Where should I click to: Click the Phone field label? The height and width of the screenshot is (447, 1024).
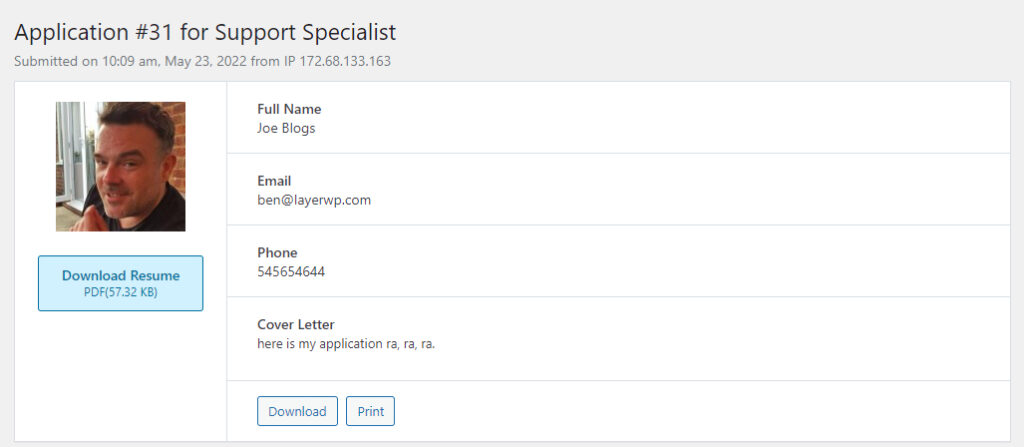click(x=278, y=253)
